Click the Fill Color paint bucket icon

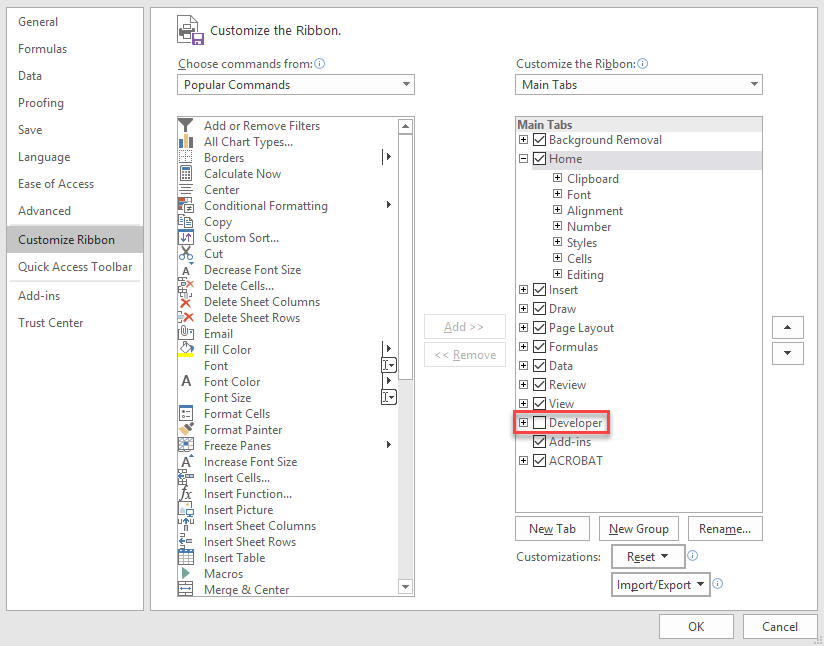tap(185, 350)
